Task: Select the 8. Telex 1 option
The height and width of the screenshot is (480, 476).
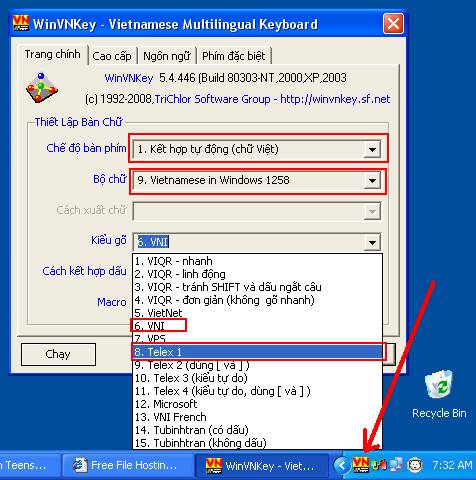Action: [257, 352]
